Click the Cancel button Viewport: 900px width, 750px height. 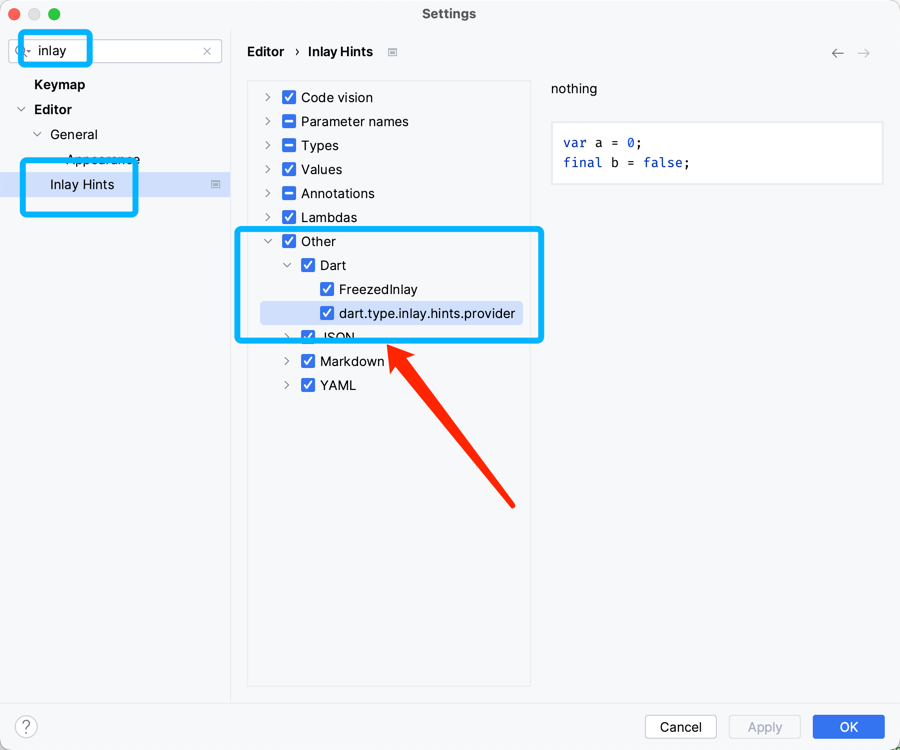coord(680,727)
